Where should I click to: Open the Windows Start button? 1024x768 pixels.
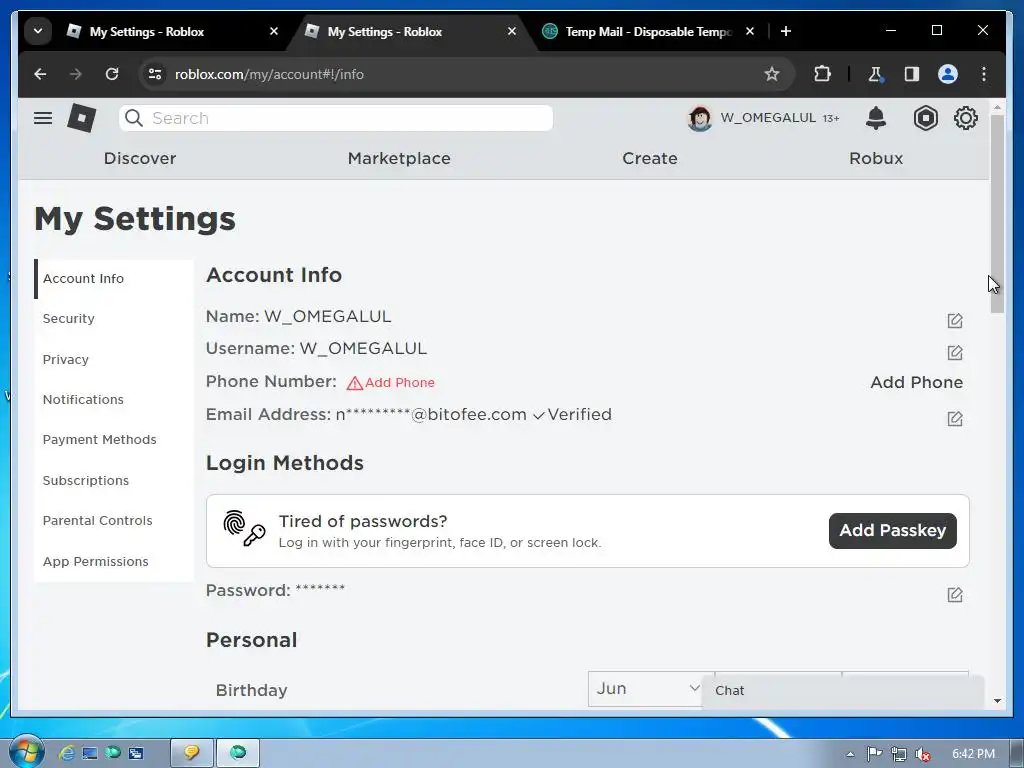click(26, 753)
